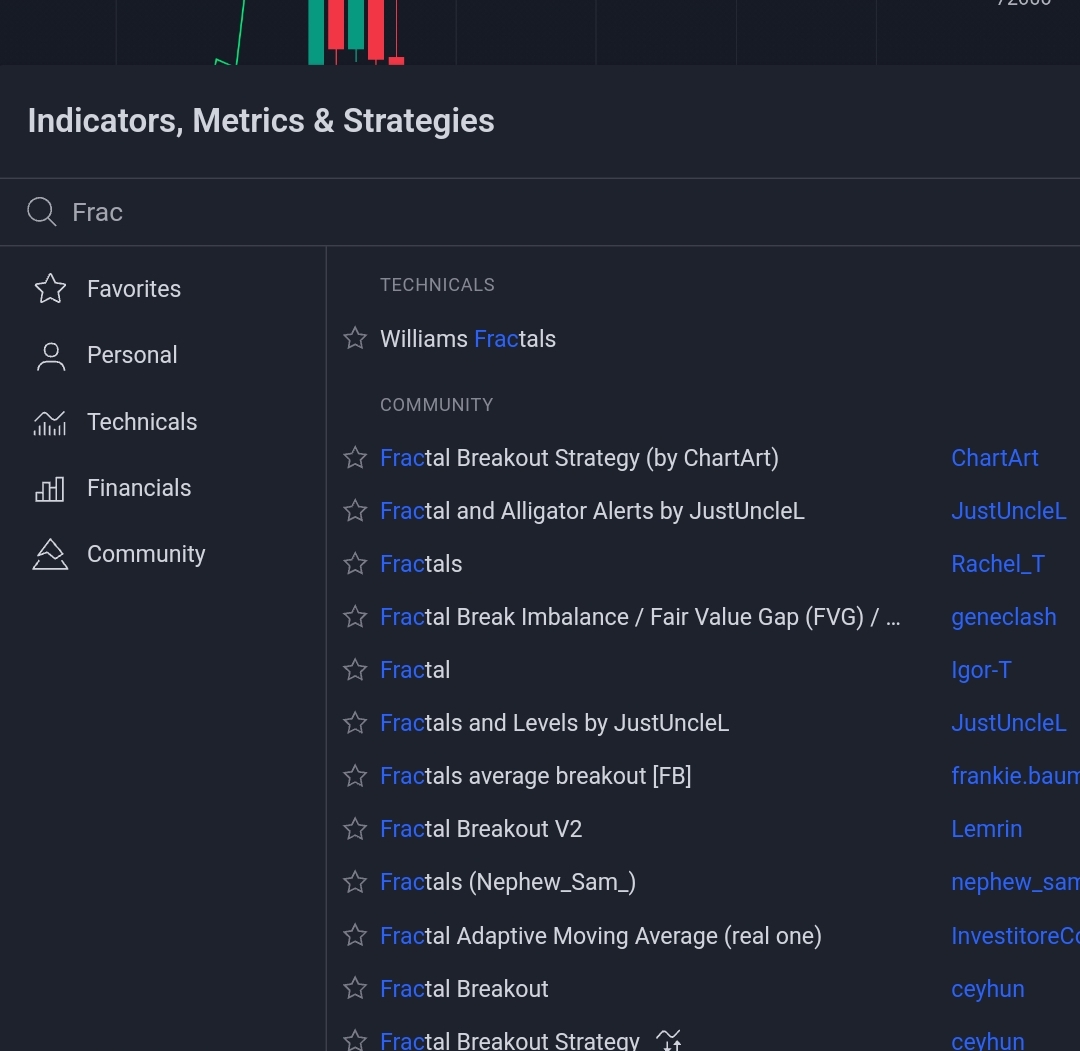Star Fractal Breakout Strategy by ceyhun
The width and height of the screenshot is (1080, 1051).
[355, 1040]
